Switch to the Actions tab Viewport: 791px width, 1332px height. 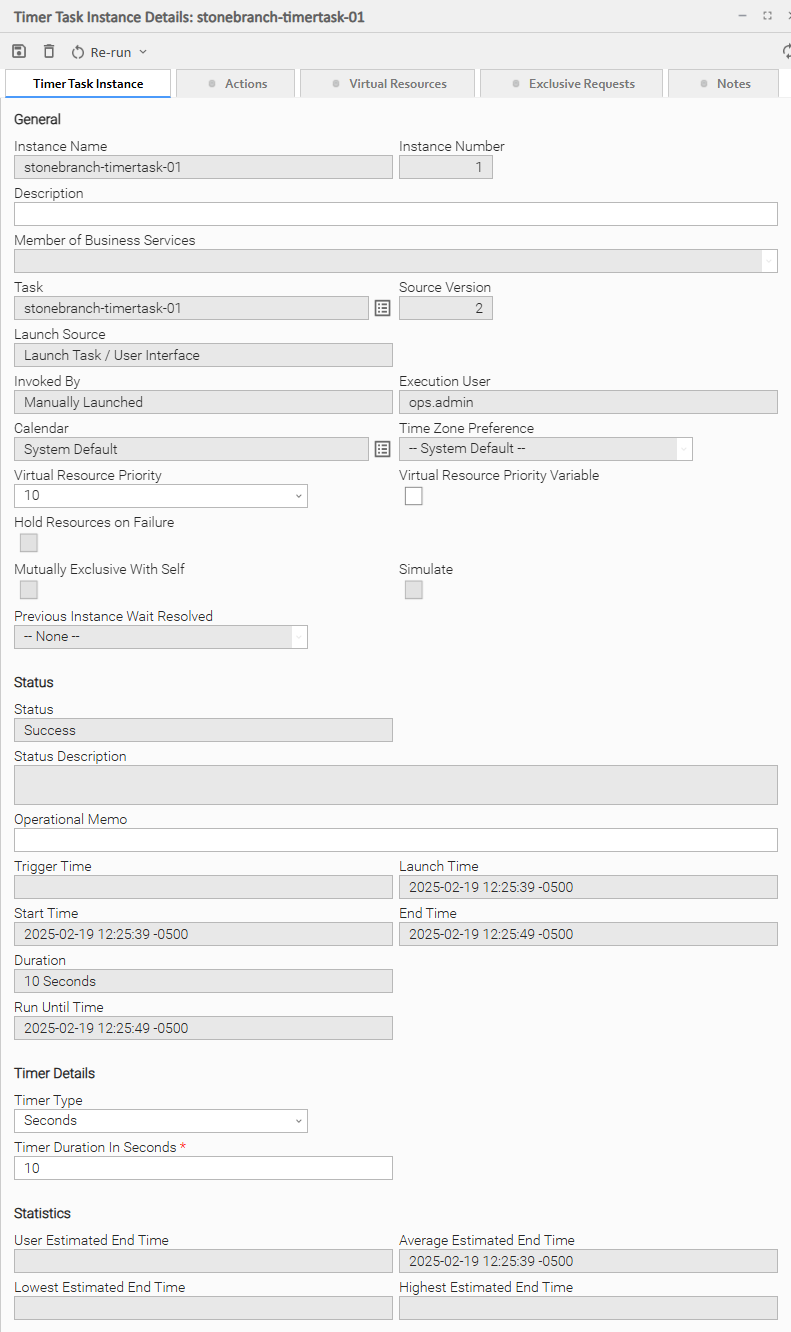pos(236,84)
